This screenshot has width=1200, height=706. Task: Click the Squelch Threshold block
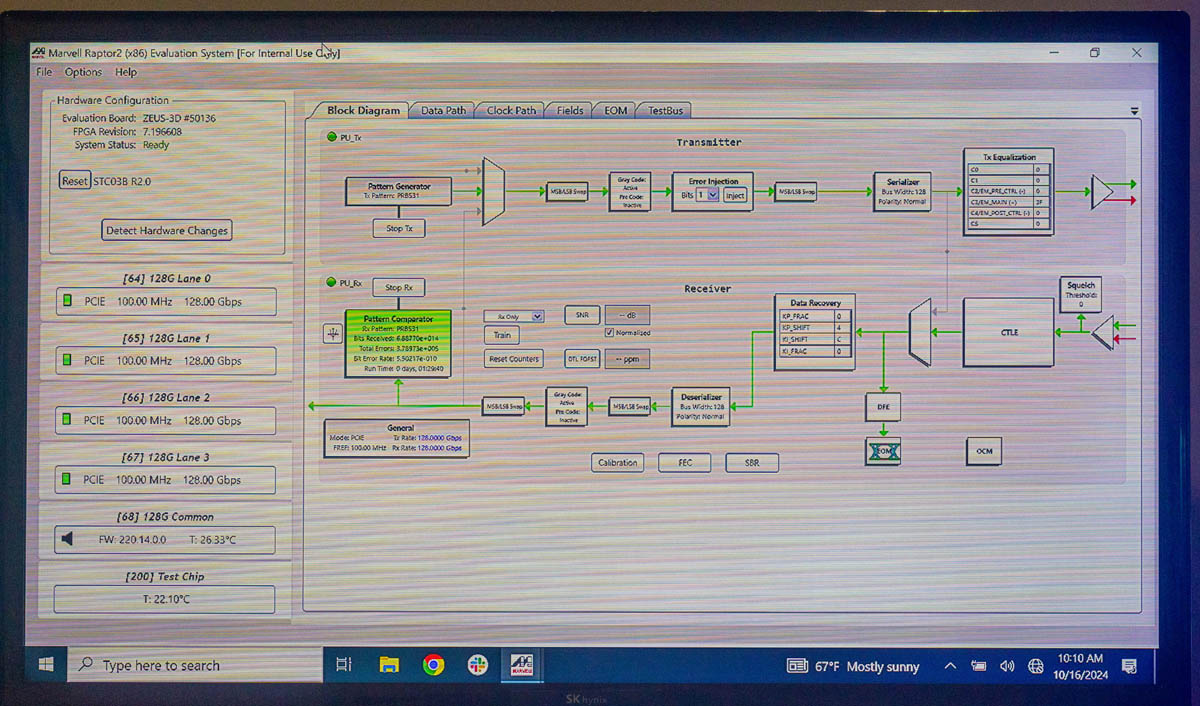pyautogui.click(x=1080, y=294)
